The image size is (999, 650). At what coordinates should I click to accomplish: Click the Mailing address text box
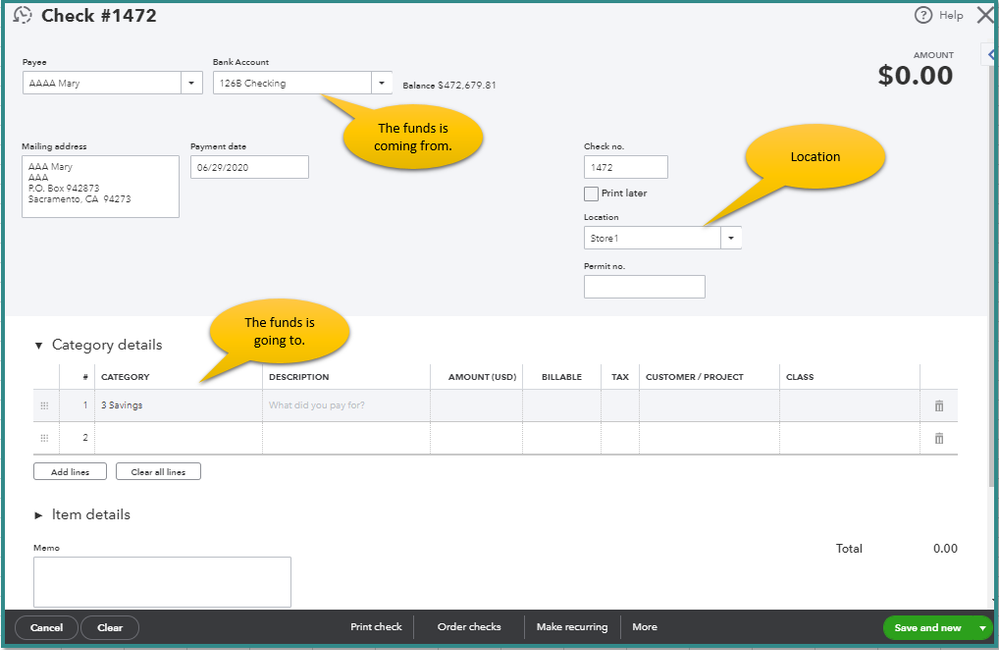[x=101, y=187]
